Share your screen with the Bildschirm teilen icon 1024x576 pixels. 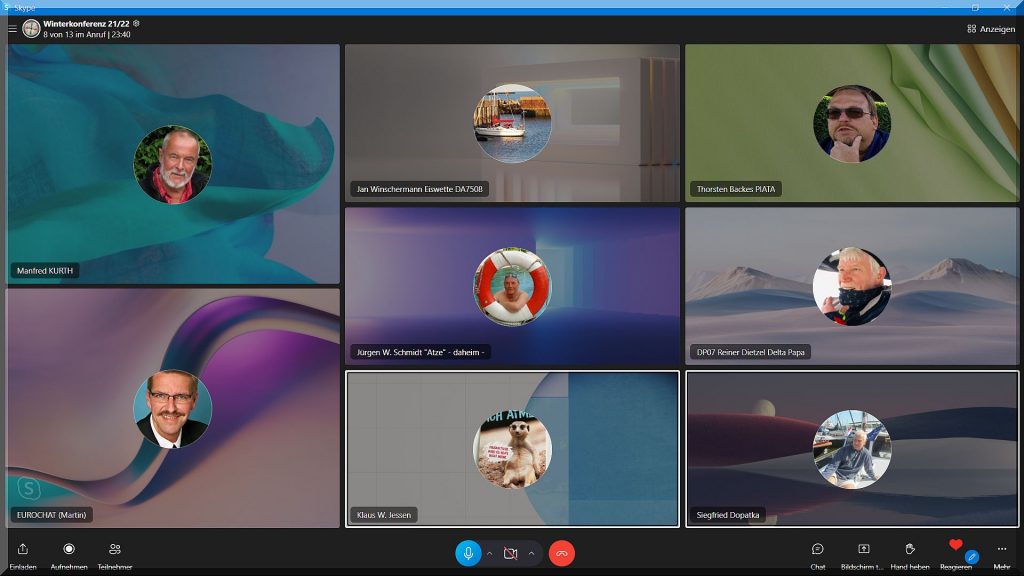(863, 549)
